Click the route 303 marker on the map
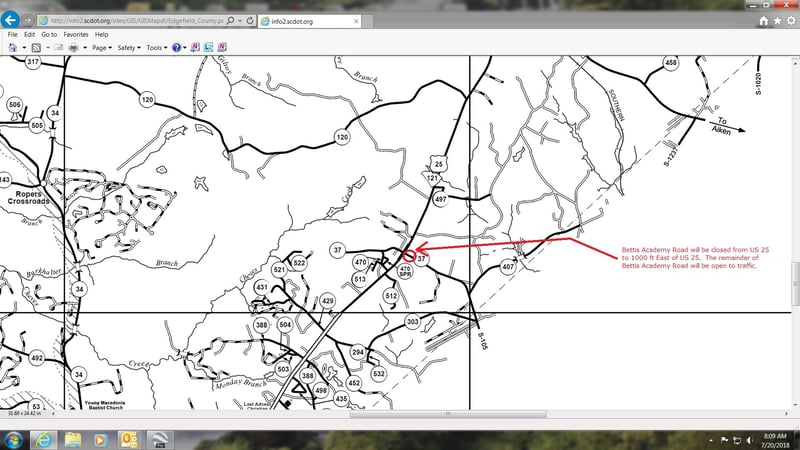800x450 pixels. (412, 321)
